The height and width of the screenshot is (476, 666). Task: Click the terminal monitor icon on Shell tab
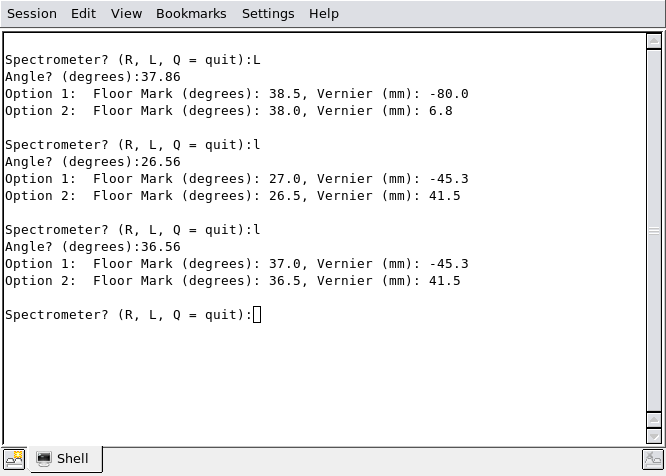point(43,459)
